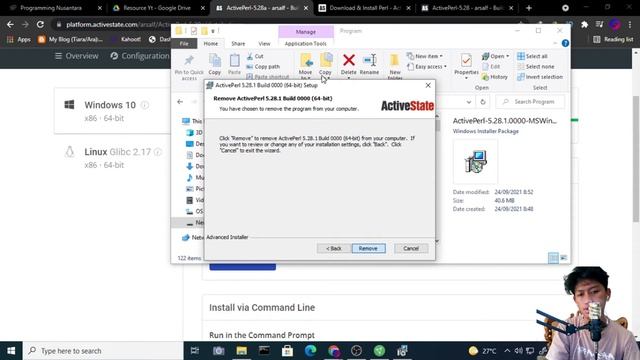Click Select all in ribbon
The image size is (640, 360).
click(533, 56)
